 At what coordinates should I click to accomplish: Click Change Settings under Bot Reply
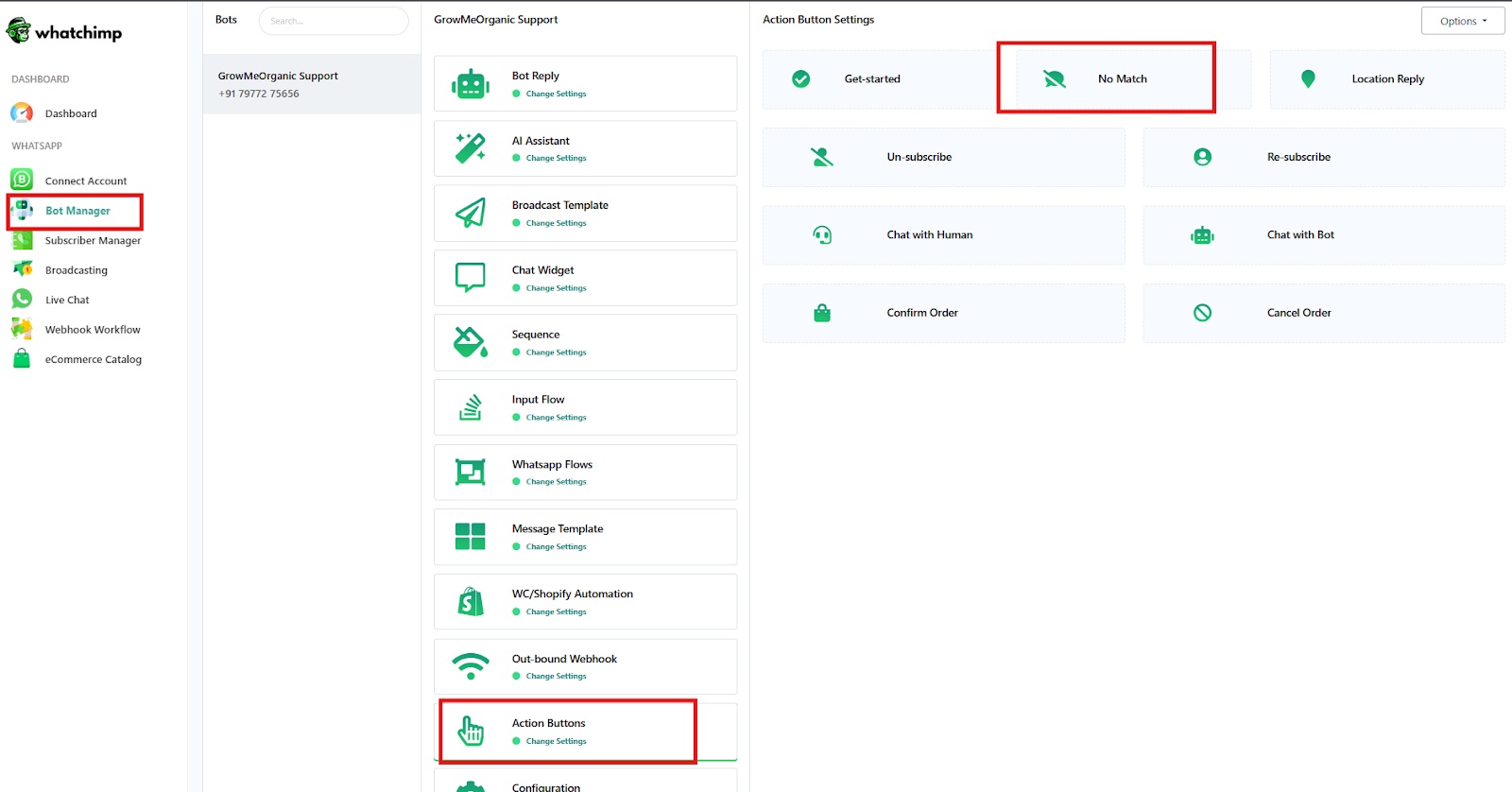[x=556, y=95]
